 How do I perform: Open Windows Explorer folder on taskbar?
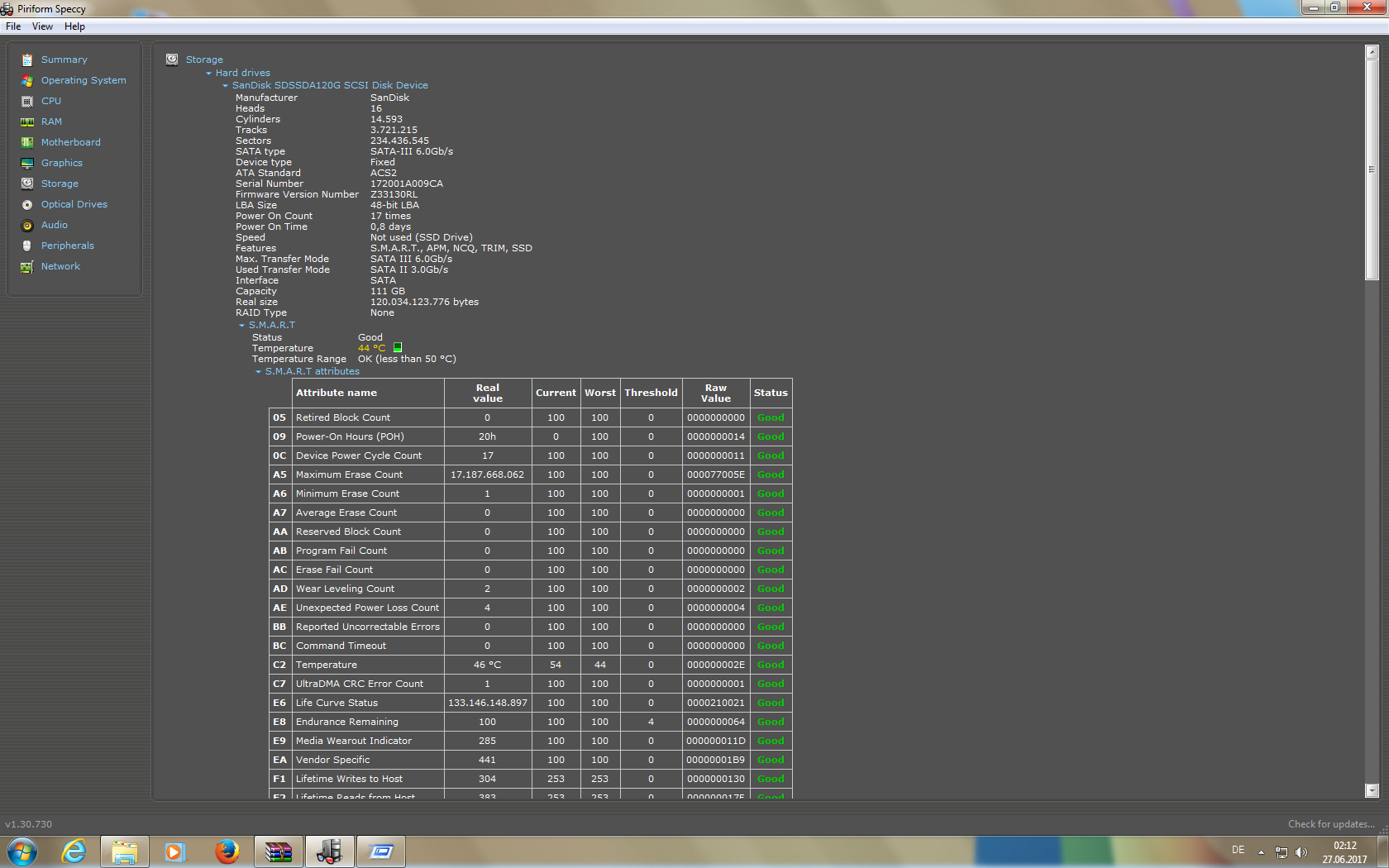[x=125, y=851]
